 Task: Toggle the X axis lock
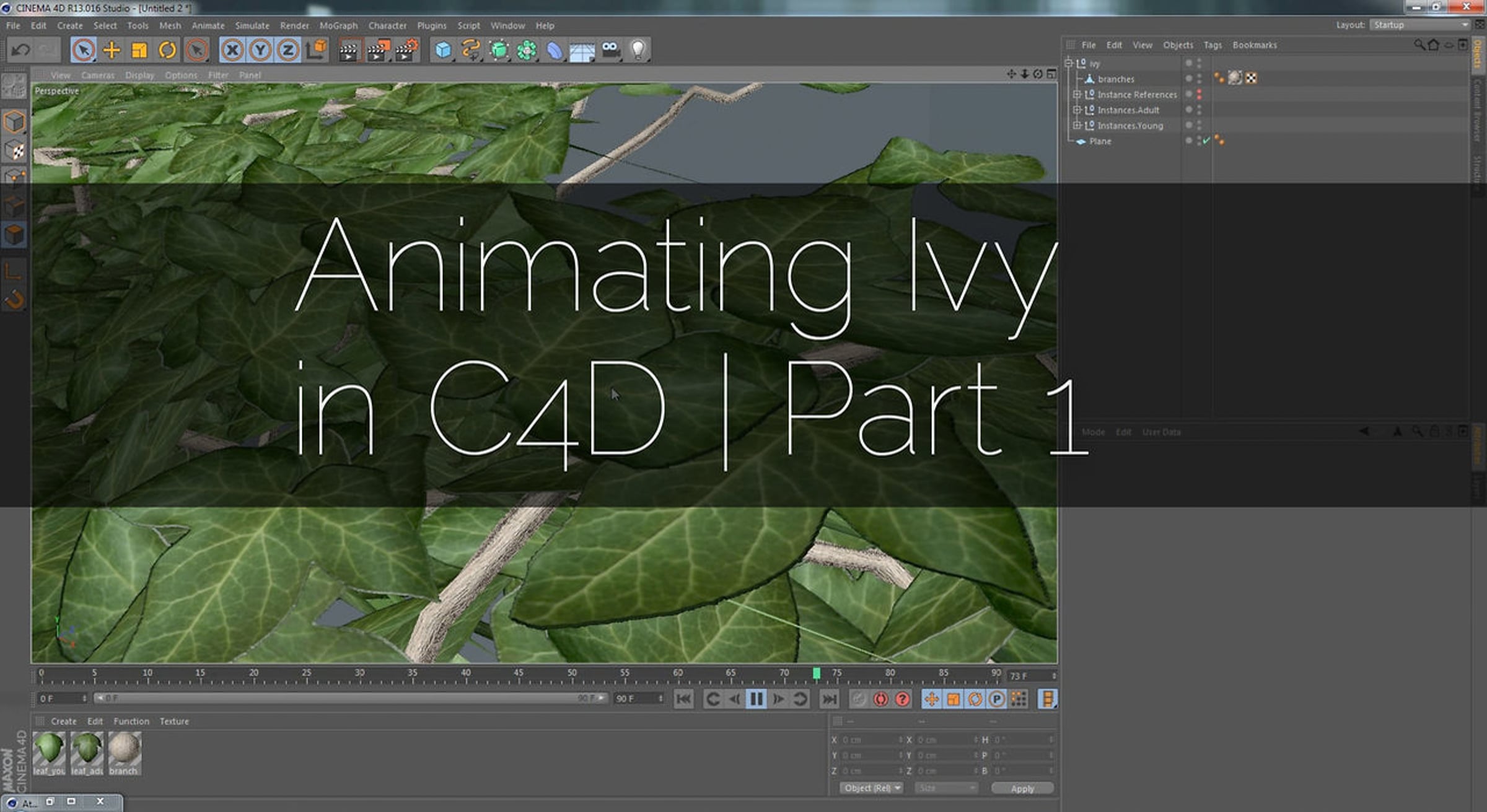click(x=232, y=50)
